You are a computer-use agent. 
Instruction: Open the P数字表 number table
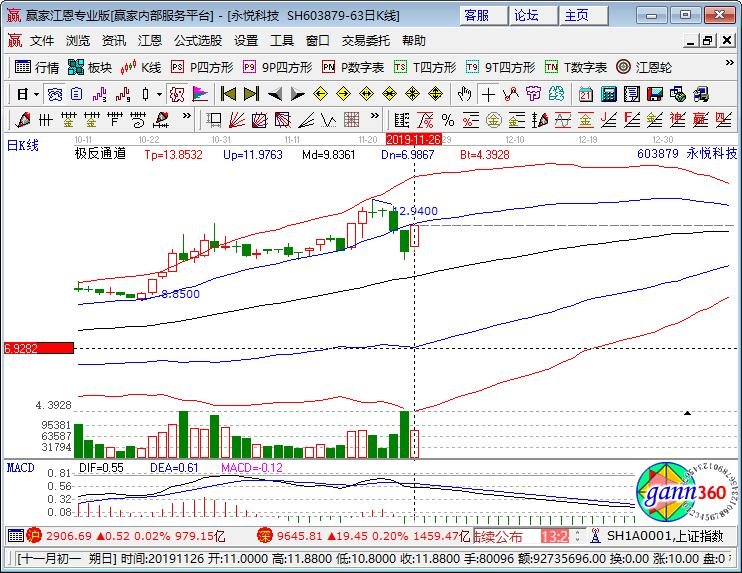click(x=353, y=68)
